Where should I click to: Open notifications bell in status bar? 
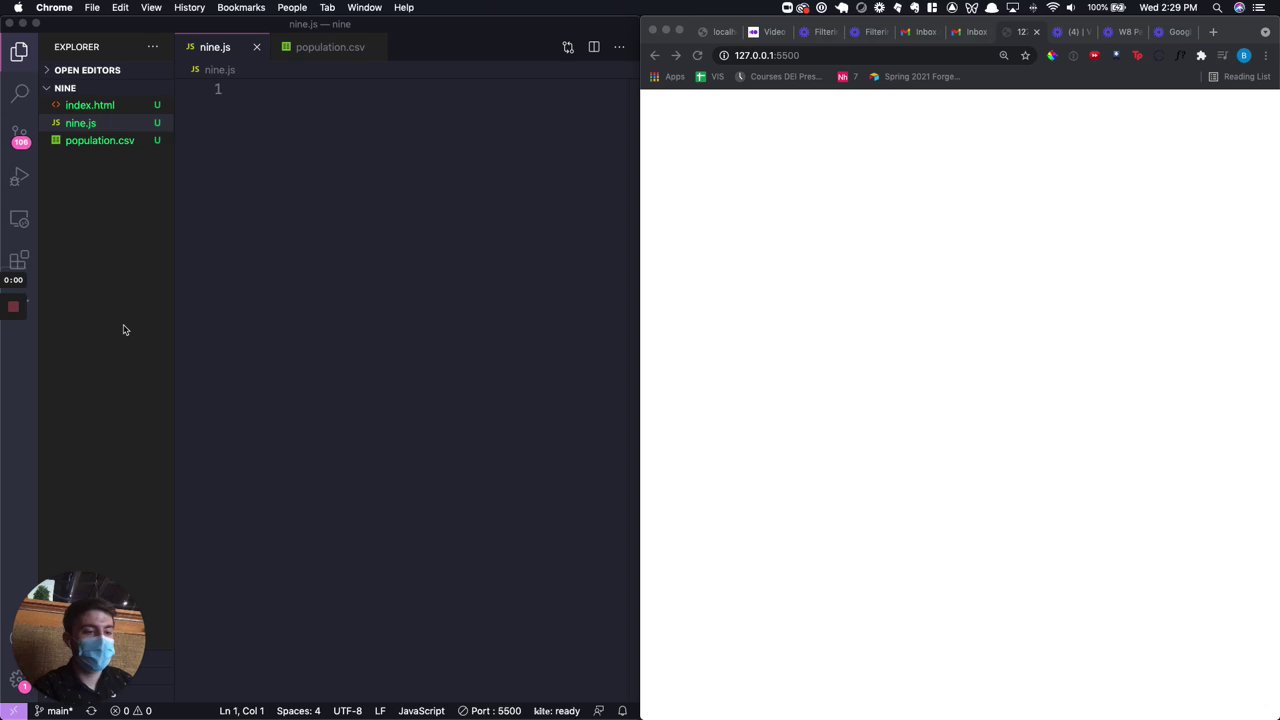click(622, 711)
